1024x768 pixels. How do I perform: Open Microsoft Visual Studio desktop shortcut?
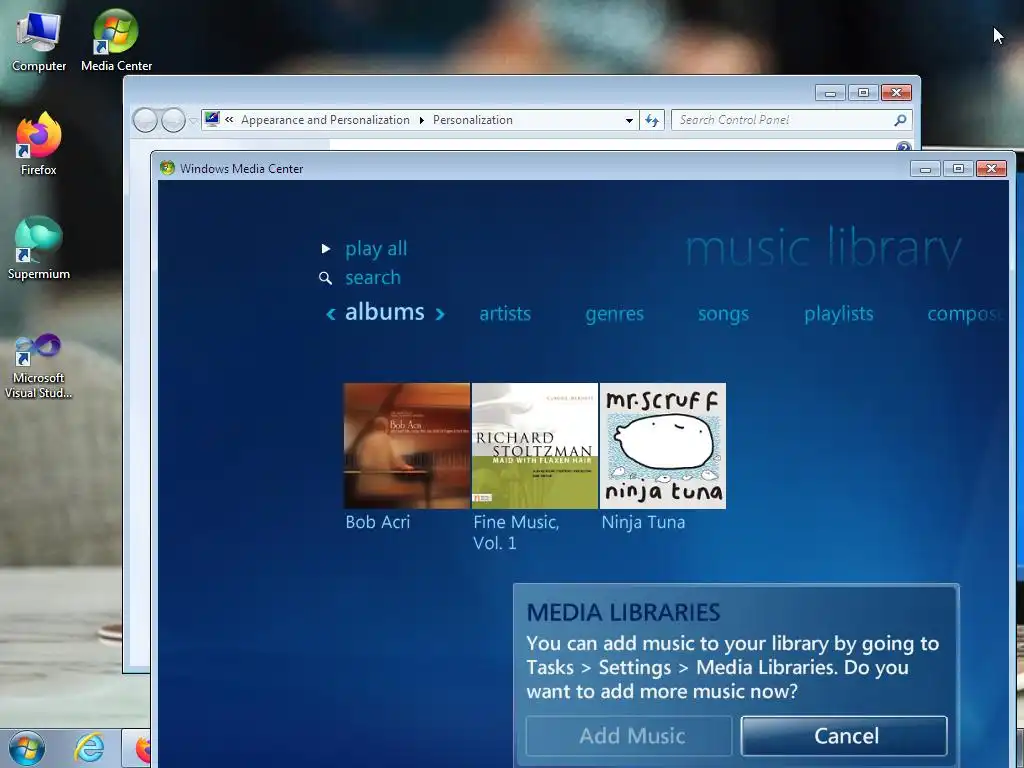click(x=39, y=366)
